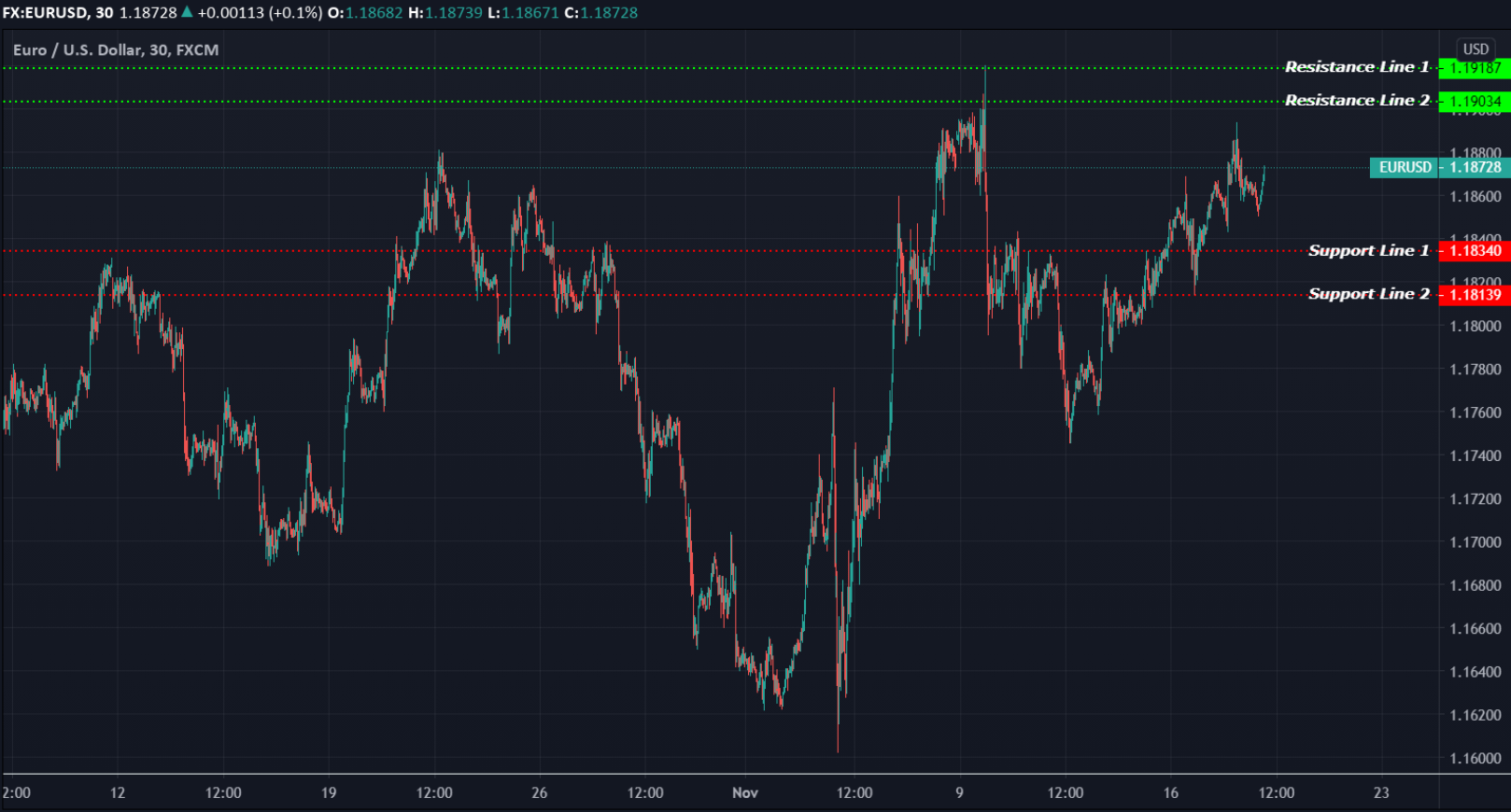The height and width of the screenshot is (812, 1511).
Task: Click the USD currency button on price axis
Action: point(1476,49)
